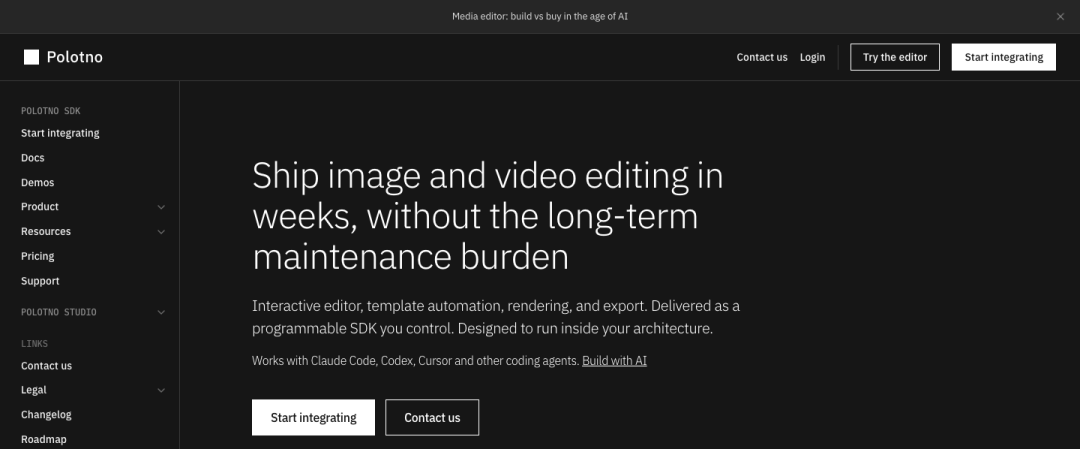Open Docs in the sidebar
Screen dimensions: 1080x449
(32, 158)
